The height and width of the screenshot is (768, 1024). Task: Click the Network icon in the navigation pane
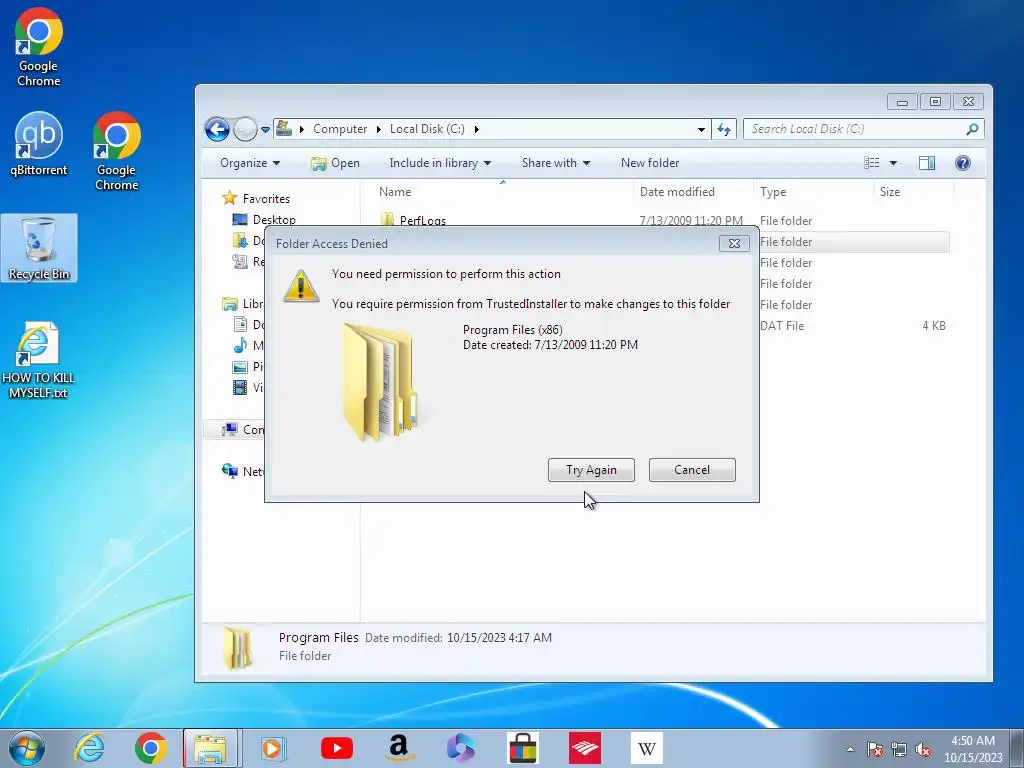point(230,471)
